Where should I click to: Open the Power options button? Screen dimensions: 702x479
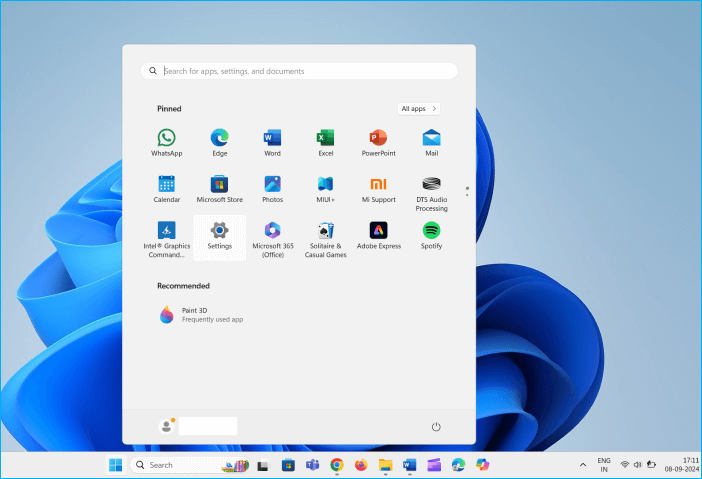click(436, 427)
